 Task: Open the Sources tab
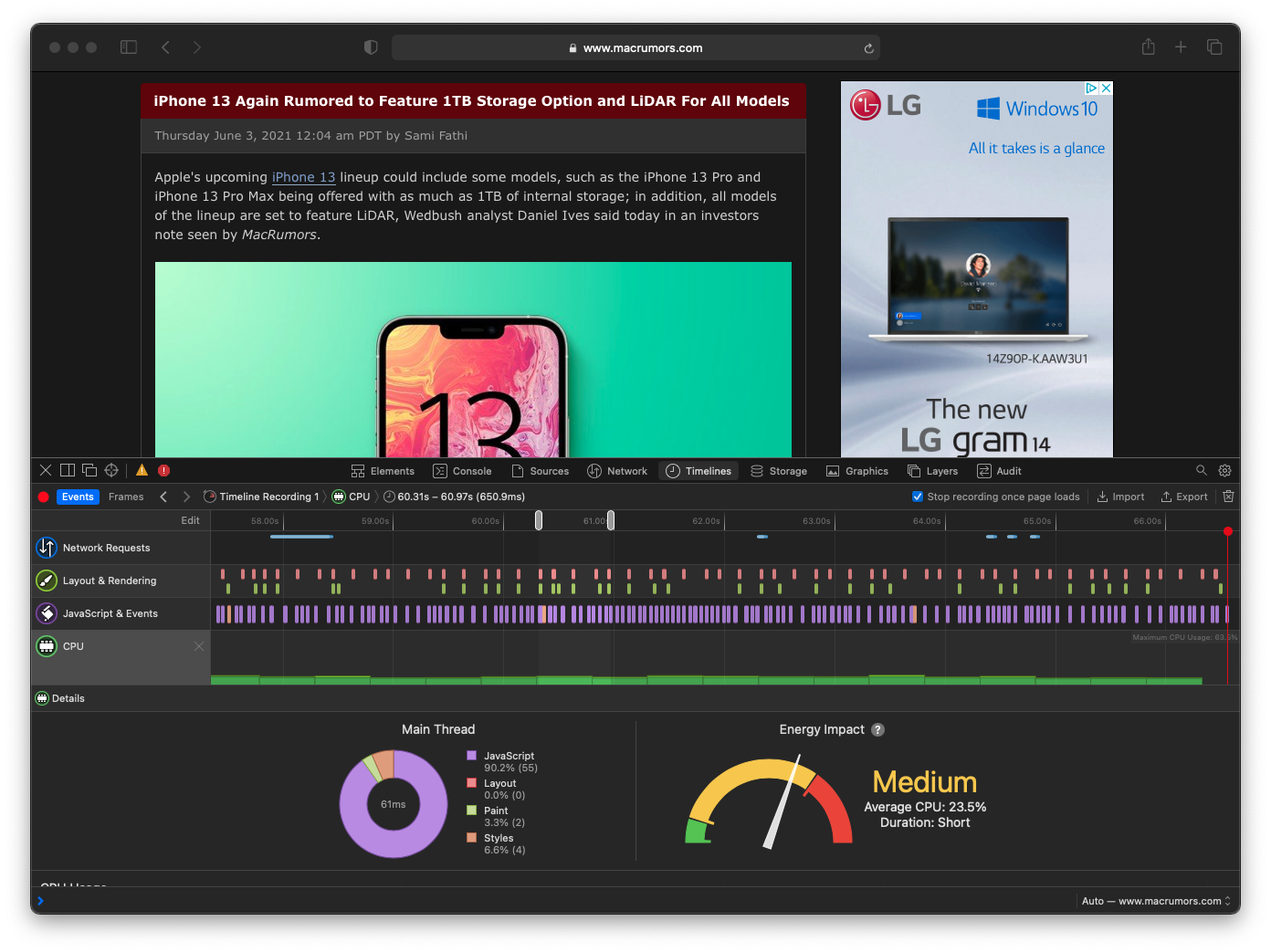(541, 471)
